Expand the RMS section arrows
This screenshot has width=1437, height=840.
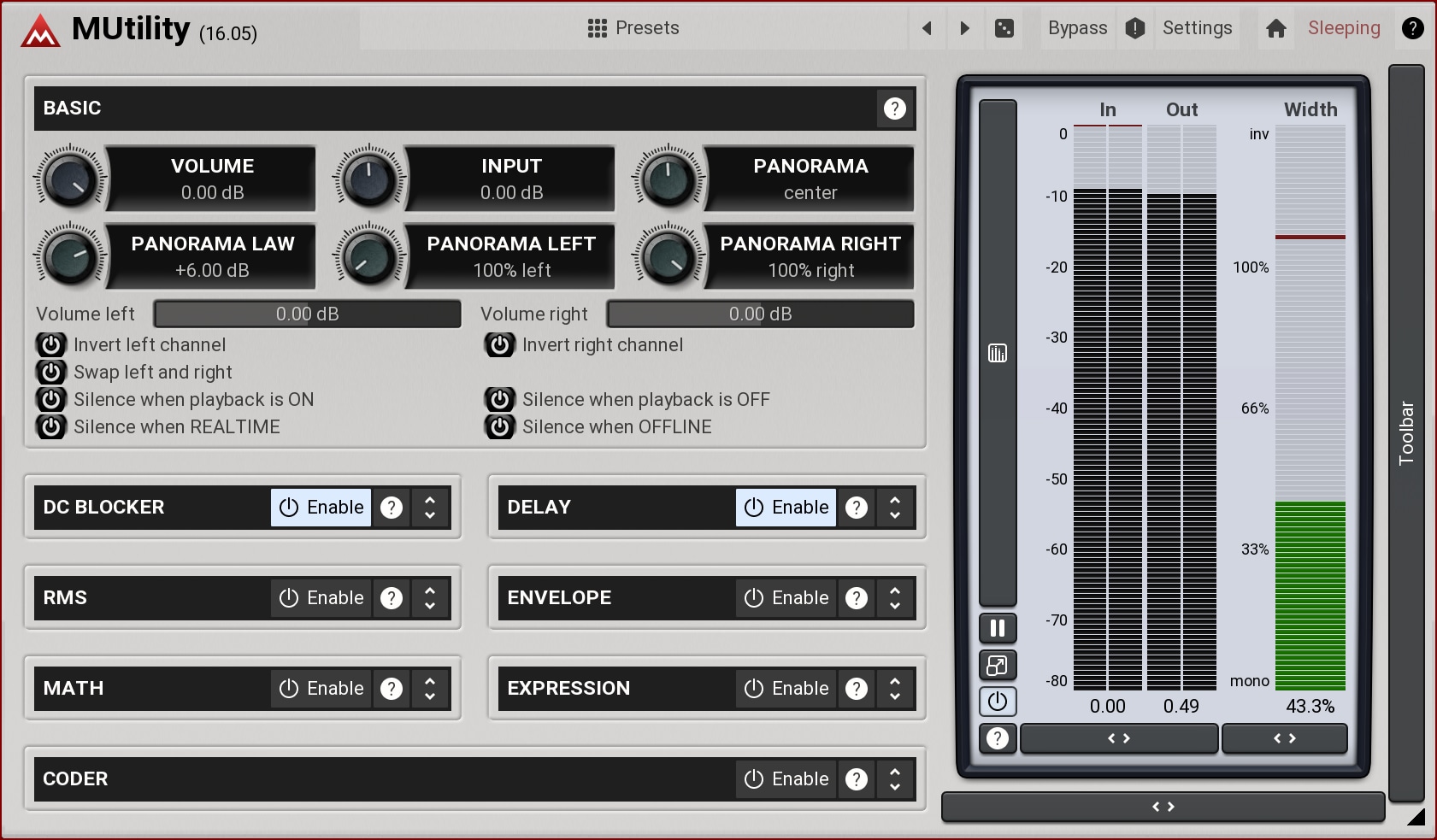[x=430, y=598]
